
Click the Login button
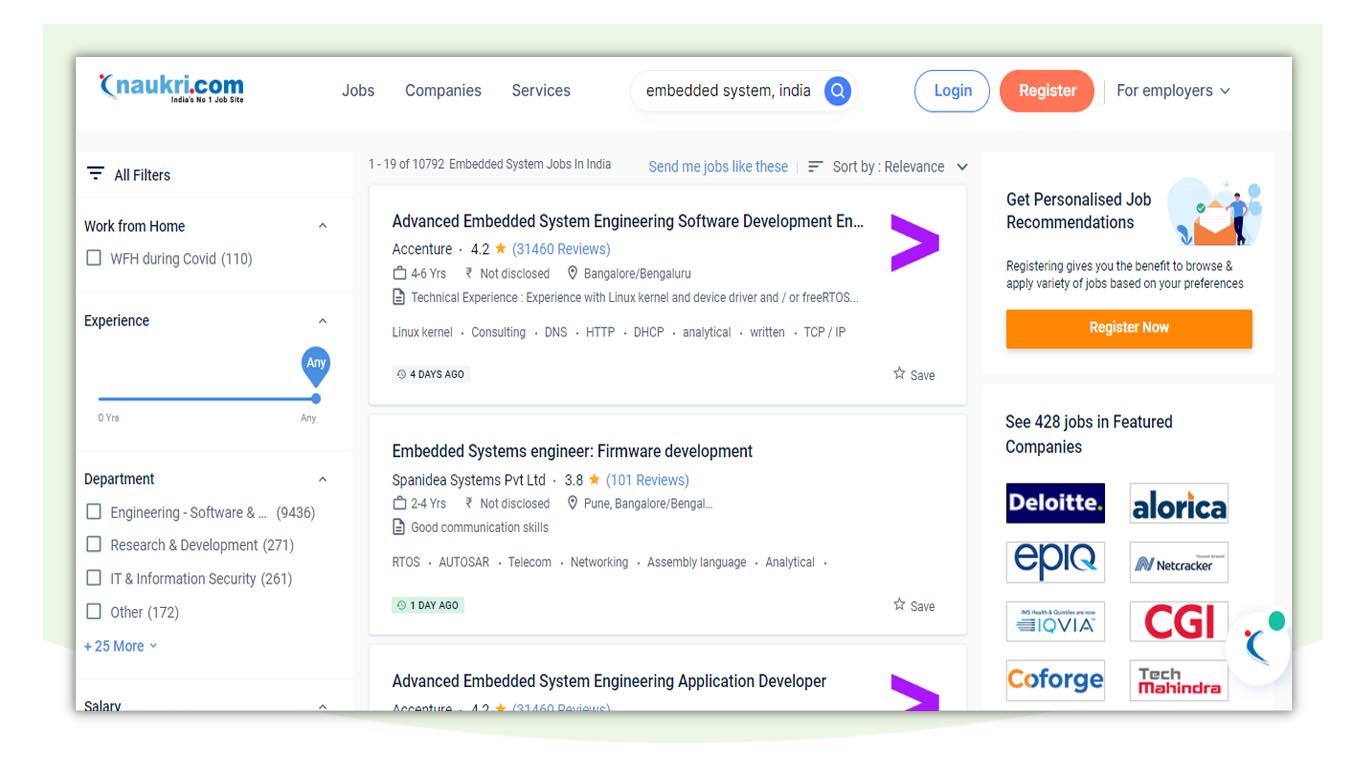coord(952,91)
